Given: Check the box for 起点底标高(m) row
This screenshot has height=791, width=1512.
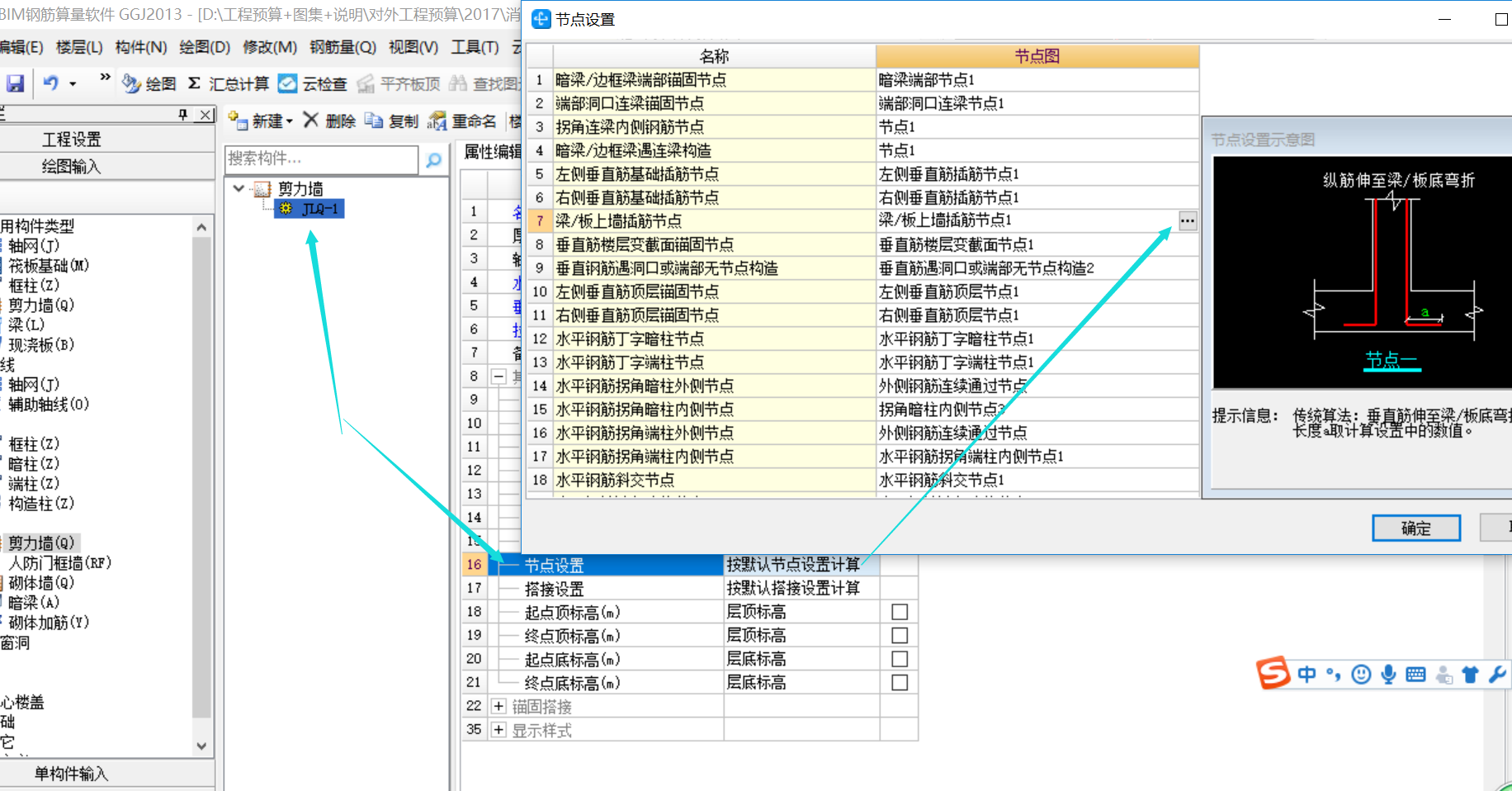Looking at the screenshot, I should [900, 659].
